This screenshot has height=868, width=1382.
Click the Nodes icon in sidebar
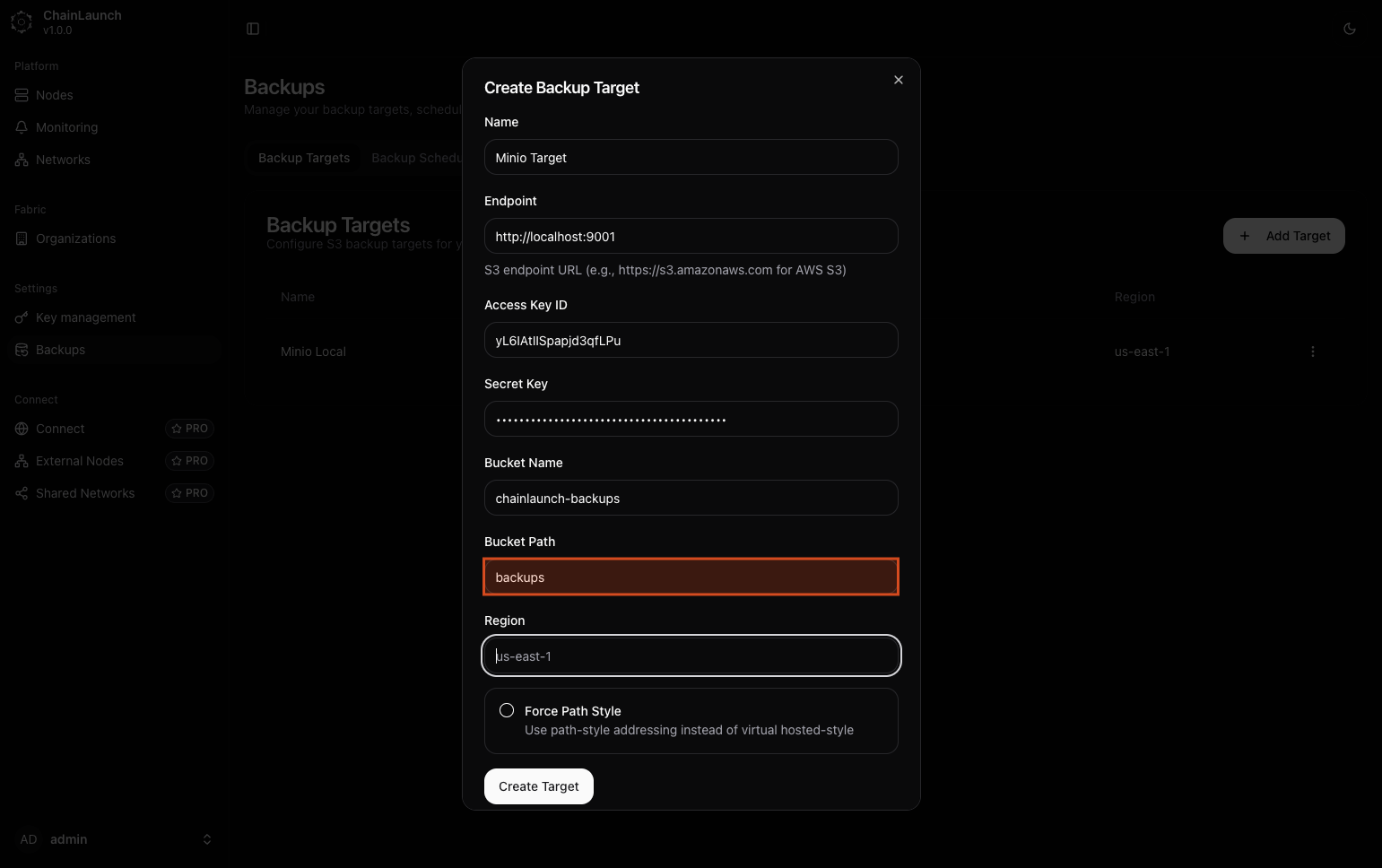[22, 95]
